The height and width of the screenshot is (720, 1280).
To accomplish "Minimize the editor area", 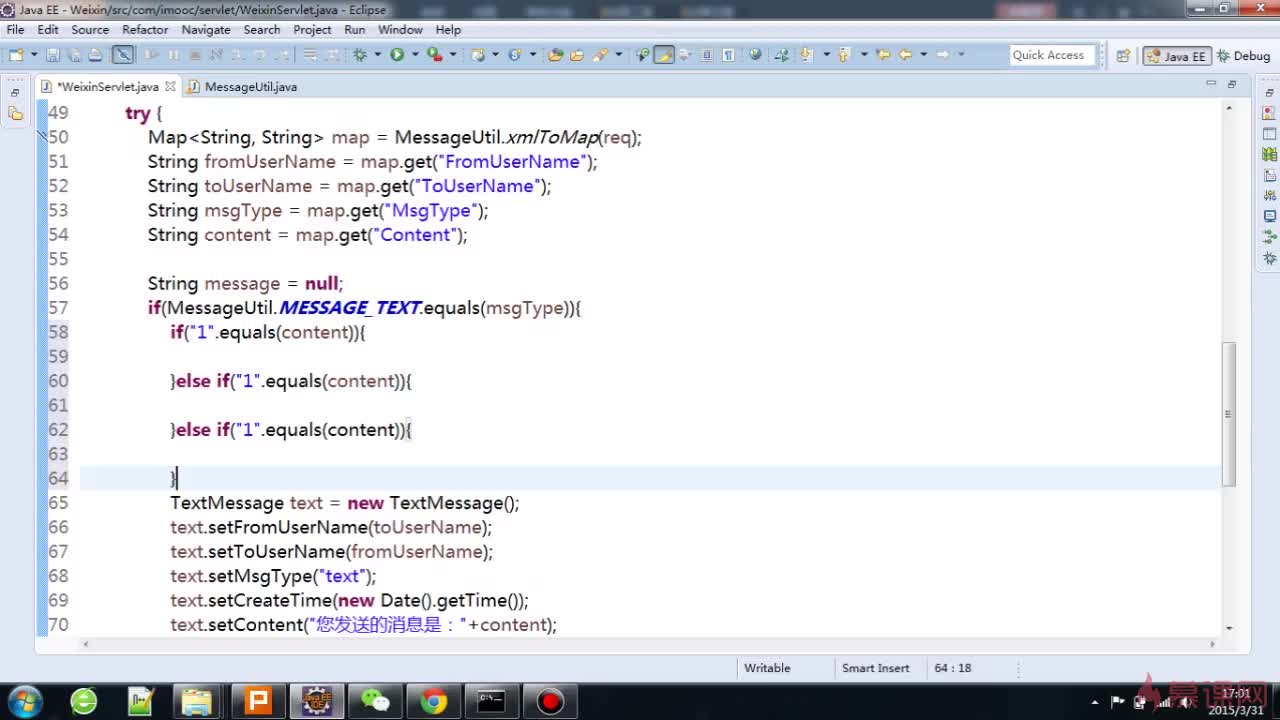I will [1210, 83].
